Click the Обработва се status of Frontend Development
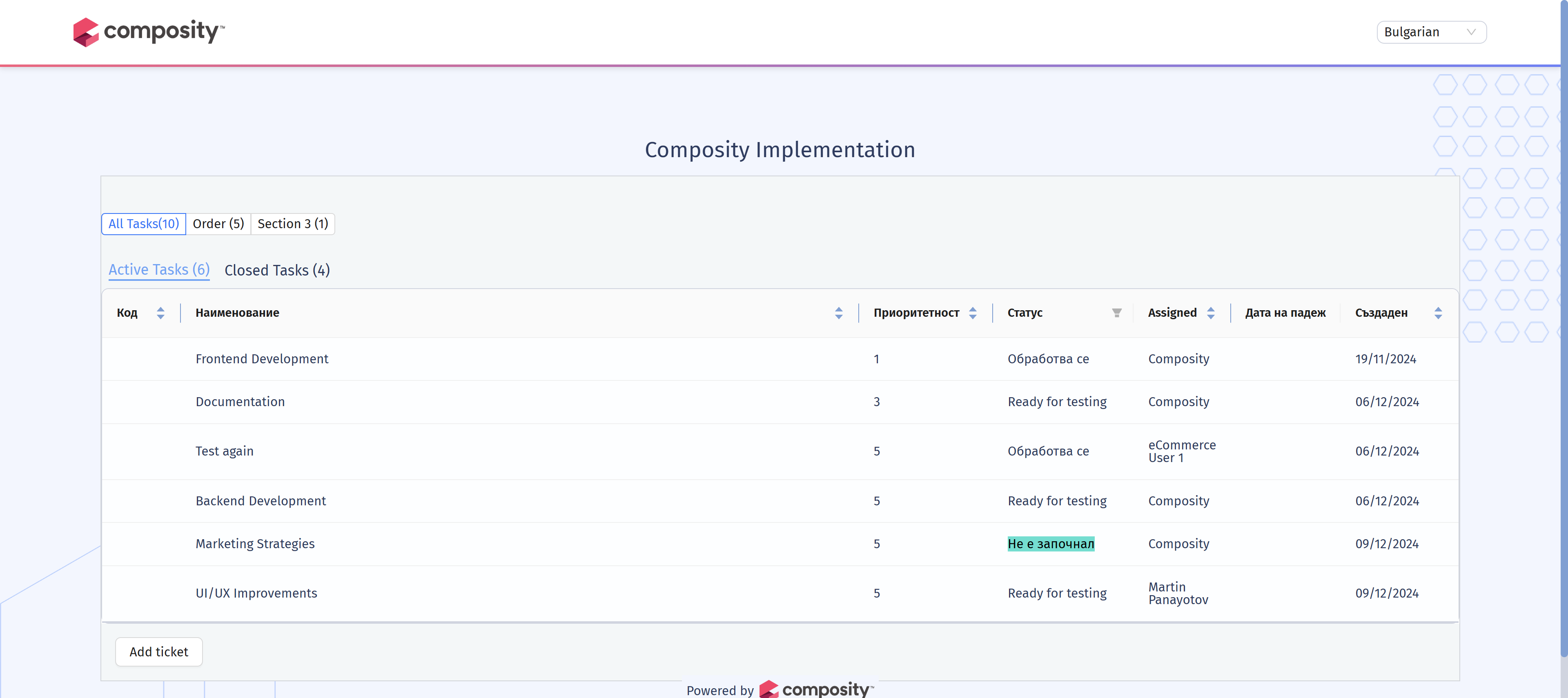 [x=1048, y=359]
